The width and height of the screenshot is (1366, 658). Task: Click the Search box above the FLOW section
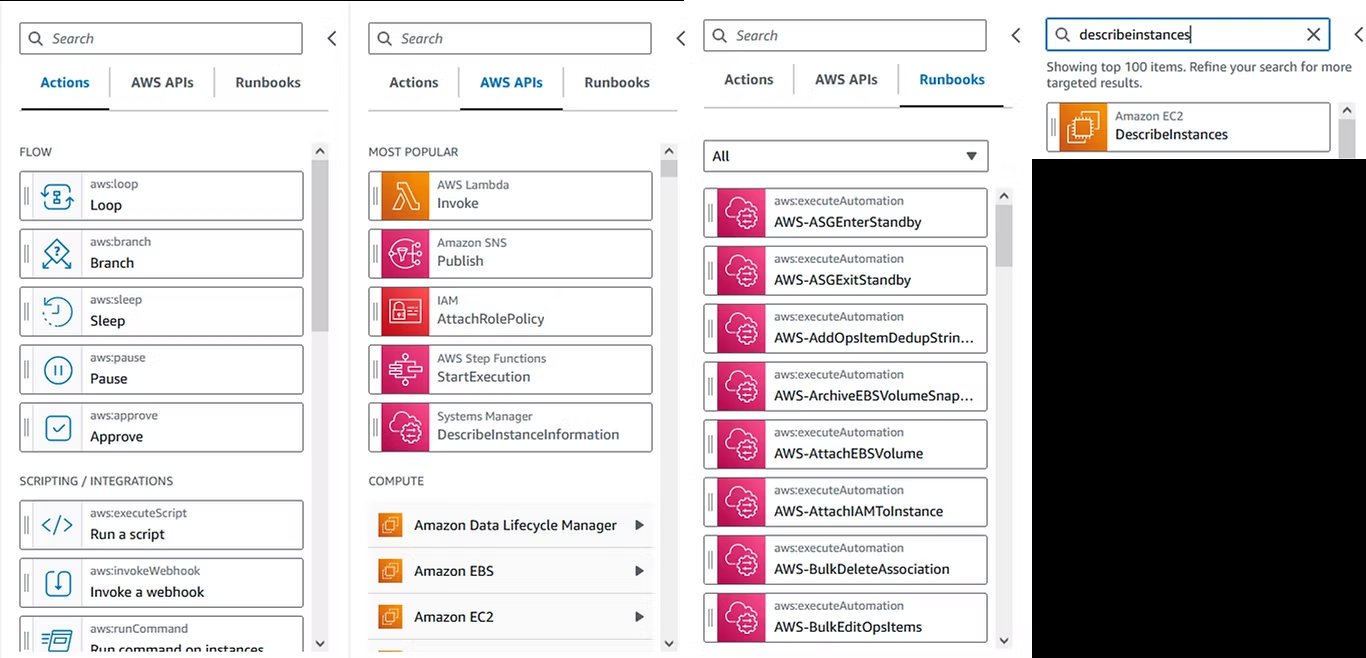(x=161, y=38)
